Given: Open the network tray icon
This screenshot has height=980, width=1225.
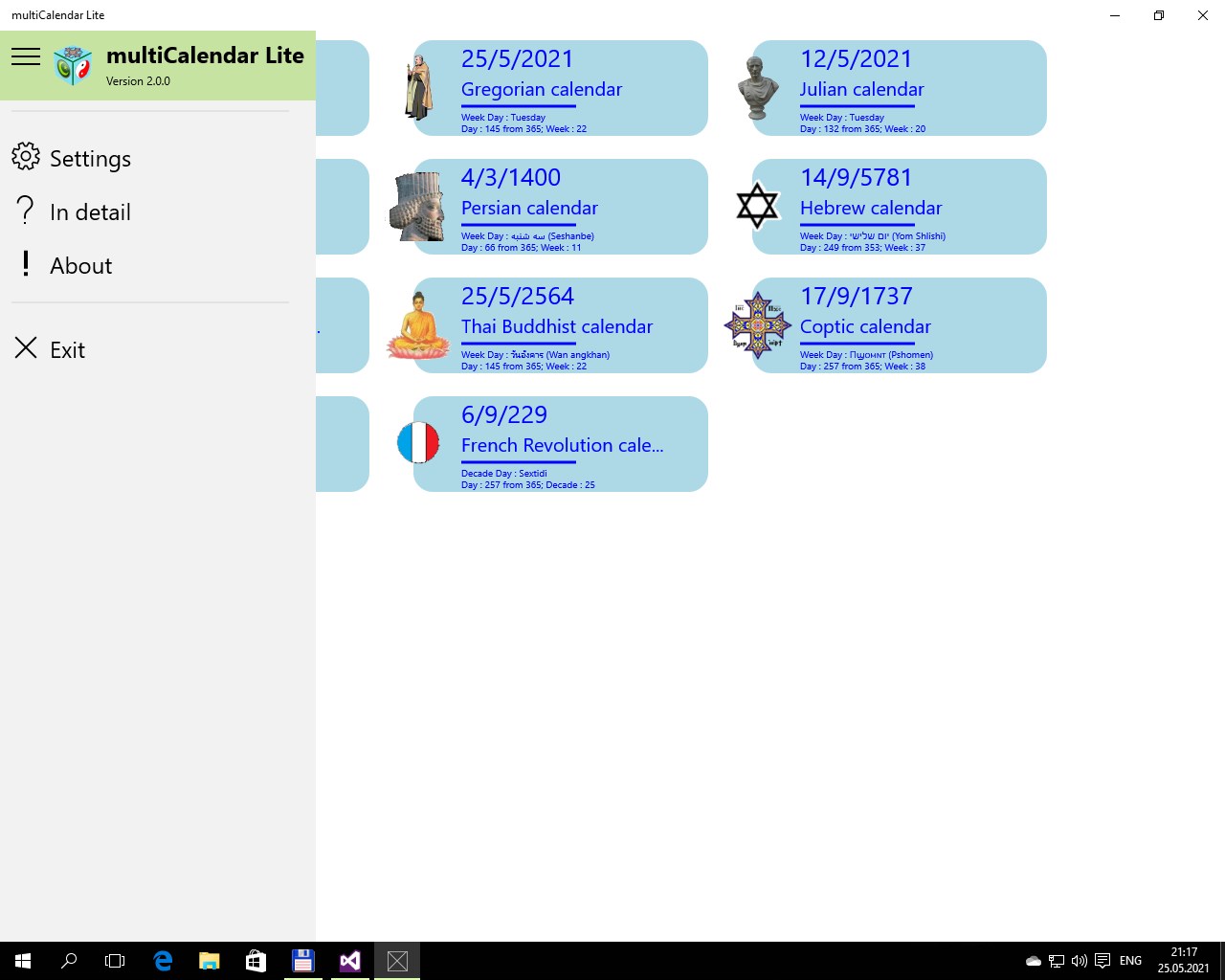Looking at the screenshot, I should click(x=1057, y=961).
